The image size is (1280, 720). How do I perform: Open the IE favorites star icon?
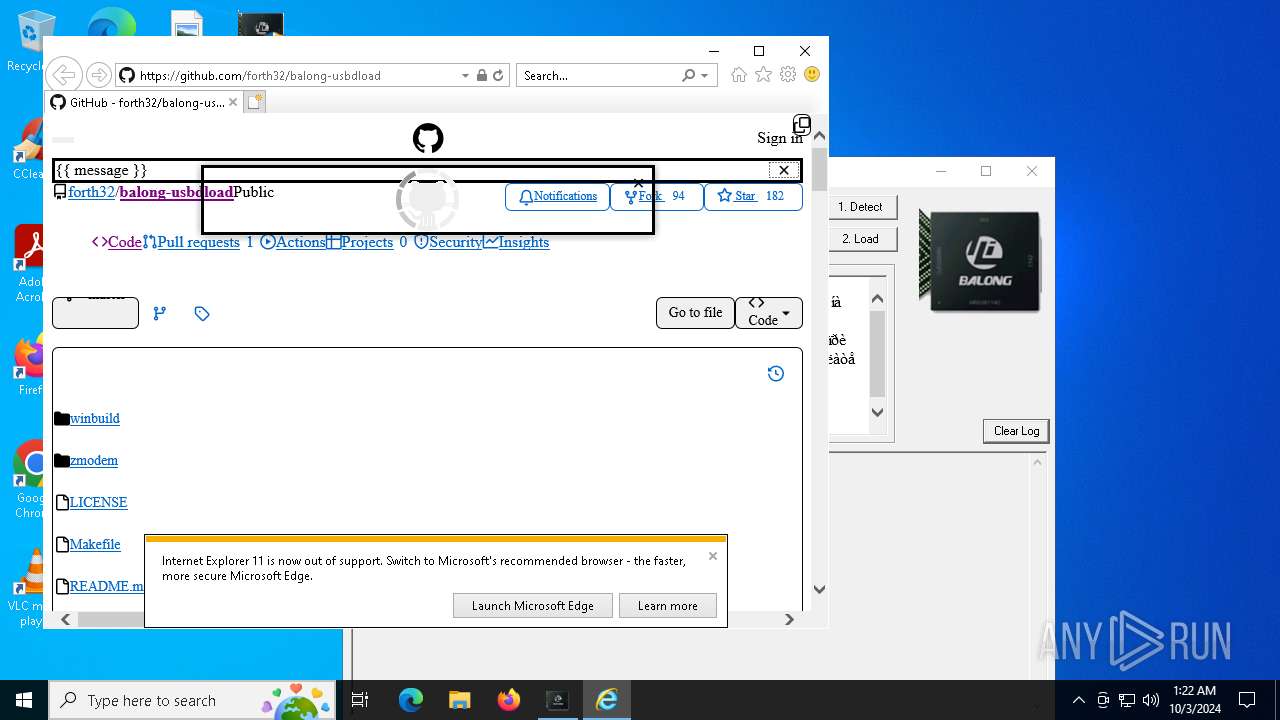tap(763, 75)
